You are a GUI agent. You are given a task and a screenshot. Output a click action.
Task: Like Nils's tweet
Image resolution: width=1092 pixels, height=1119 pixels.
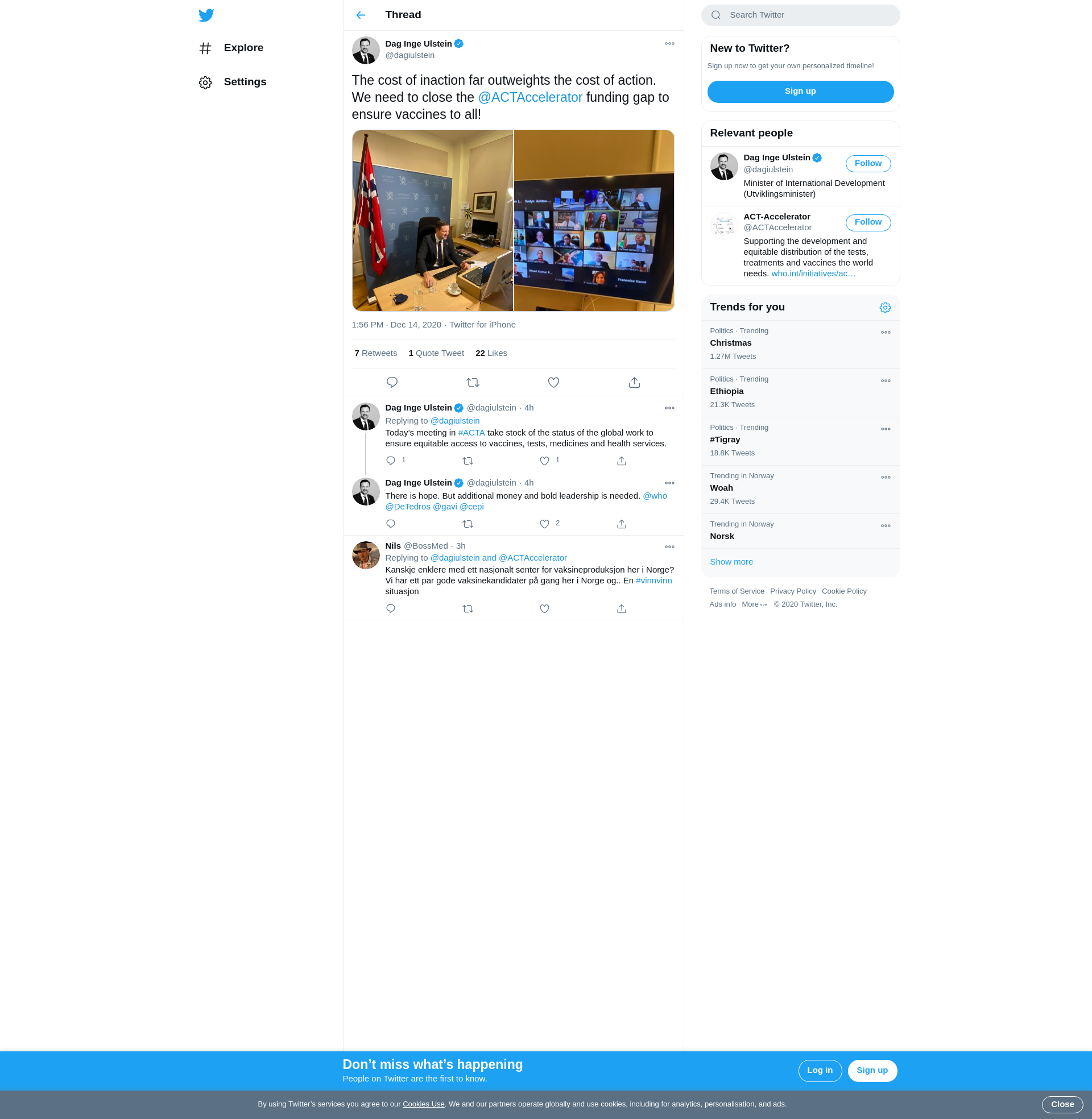[544, 609]
